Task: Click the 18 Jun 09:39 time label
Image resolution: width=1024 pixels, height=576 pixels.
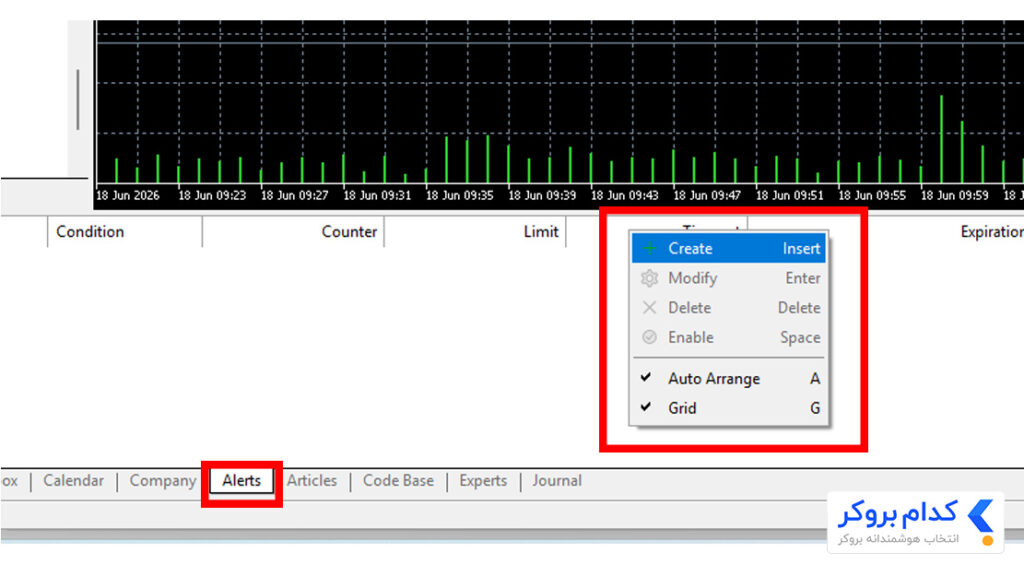Action: [x=542, y=195]
